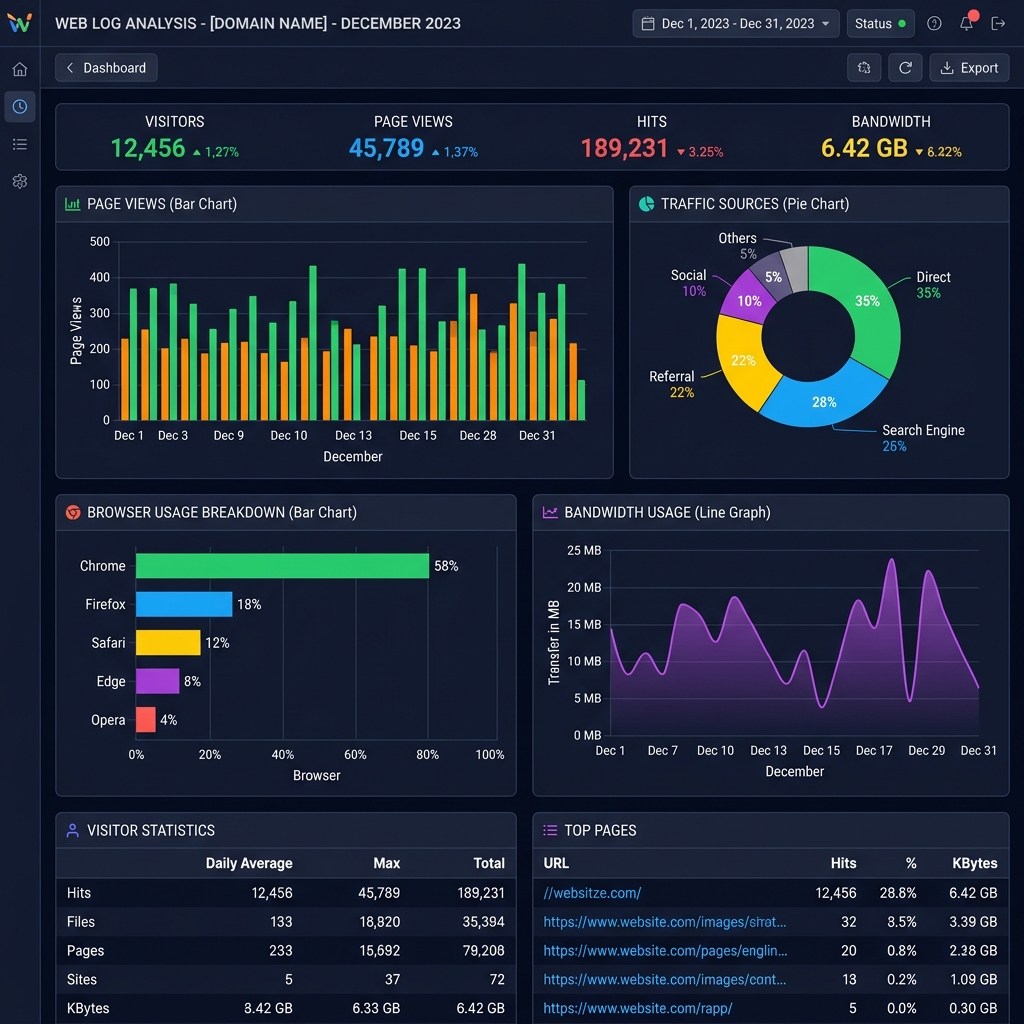Click the 28.8% cell in Top Pages
Image resolution: width=1024 pixels, height=1024 pixels.
point(898,893)
